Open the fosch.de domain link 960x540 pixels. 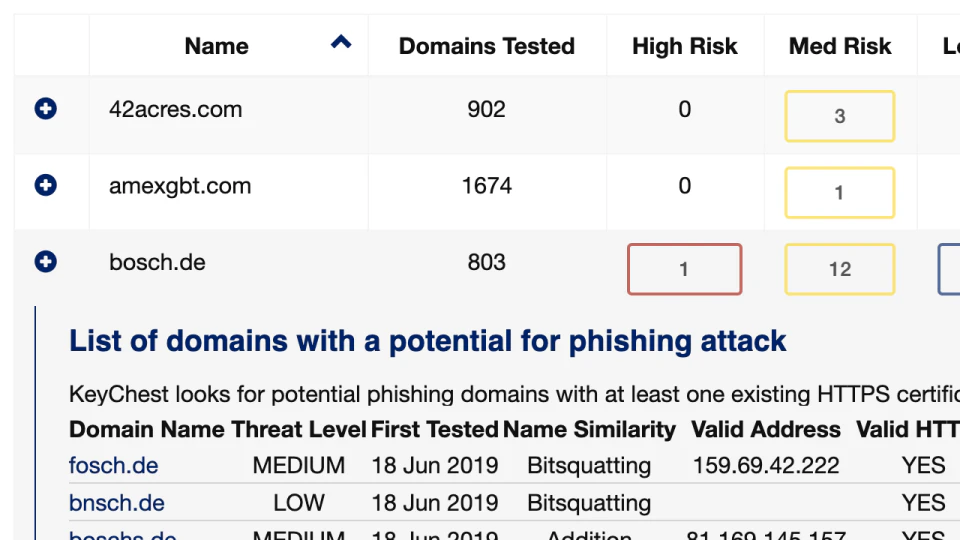click(113, 466)
